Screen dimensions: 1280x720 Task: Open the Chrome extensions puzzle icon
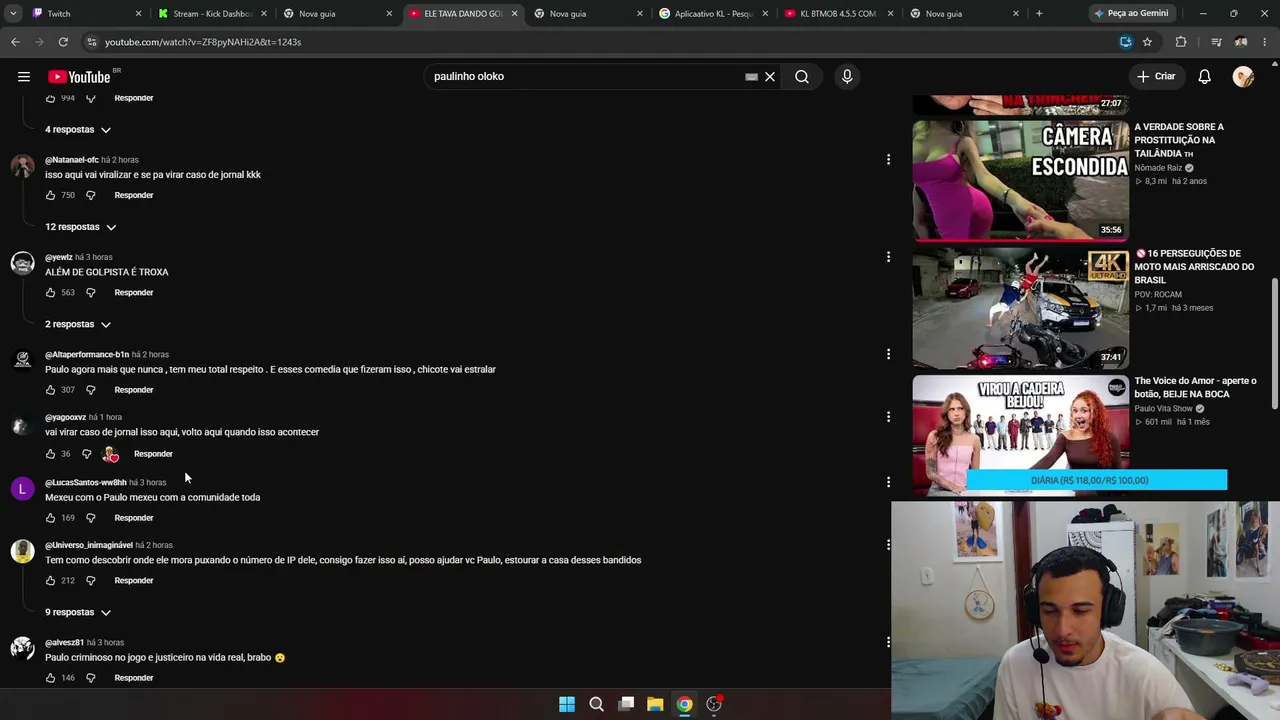[1181, 42]
